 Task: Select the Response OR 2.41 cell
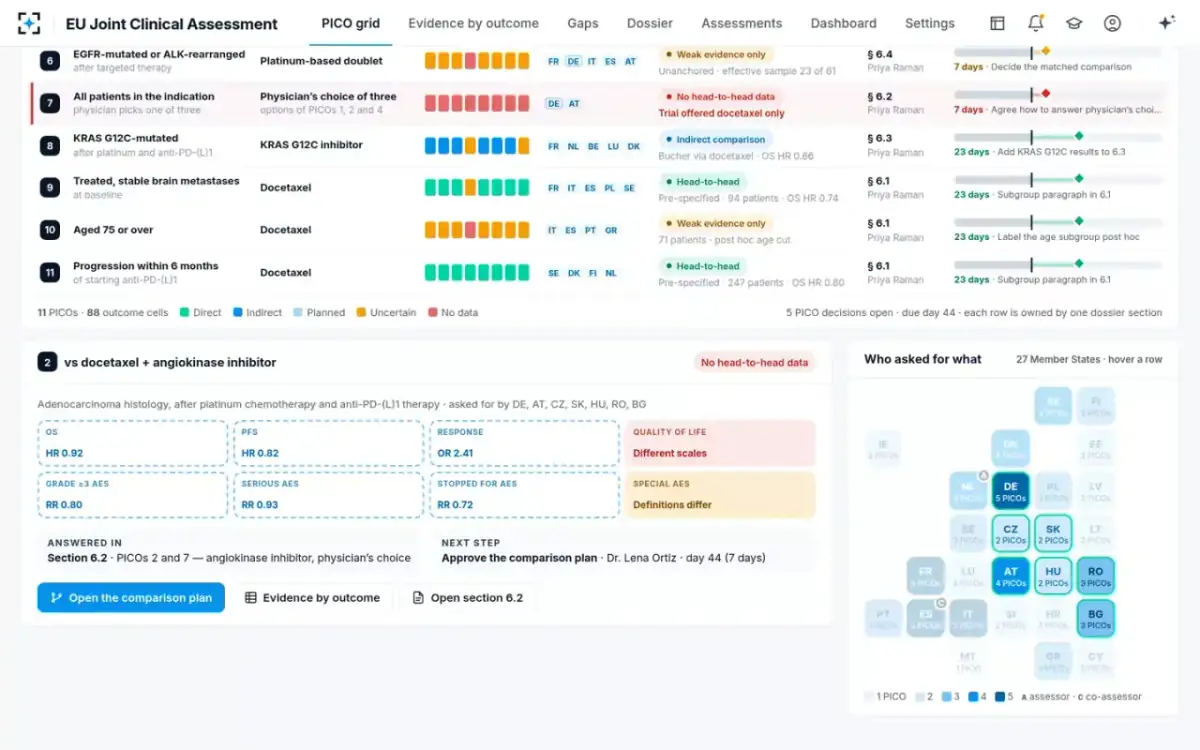[525, 443]
